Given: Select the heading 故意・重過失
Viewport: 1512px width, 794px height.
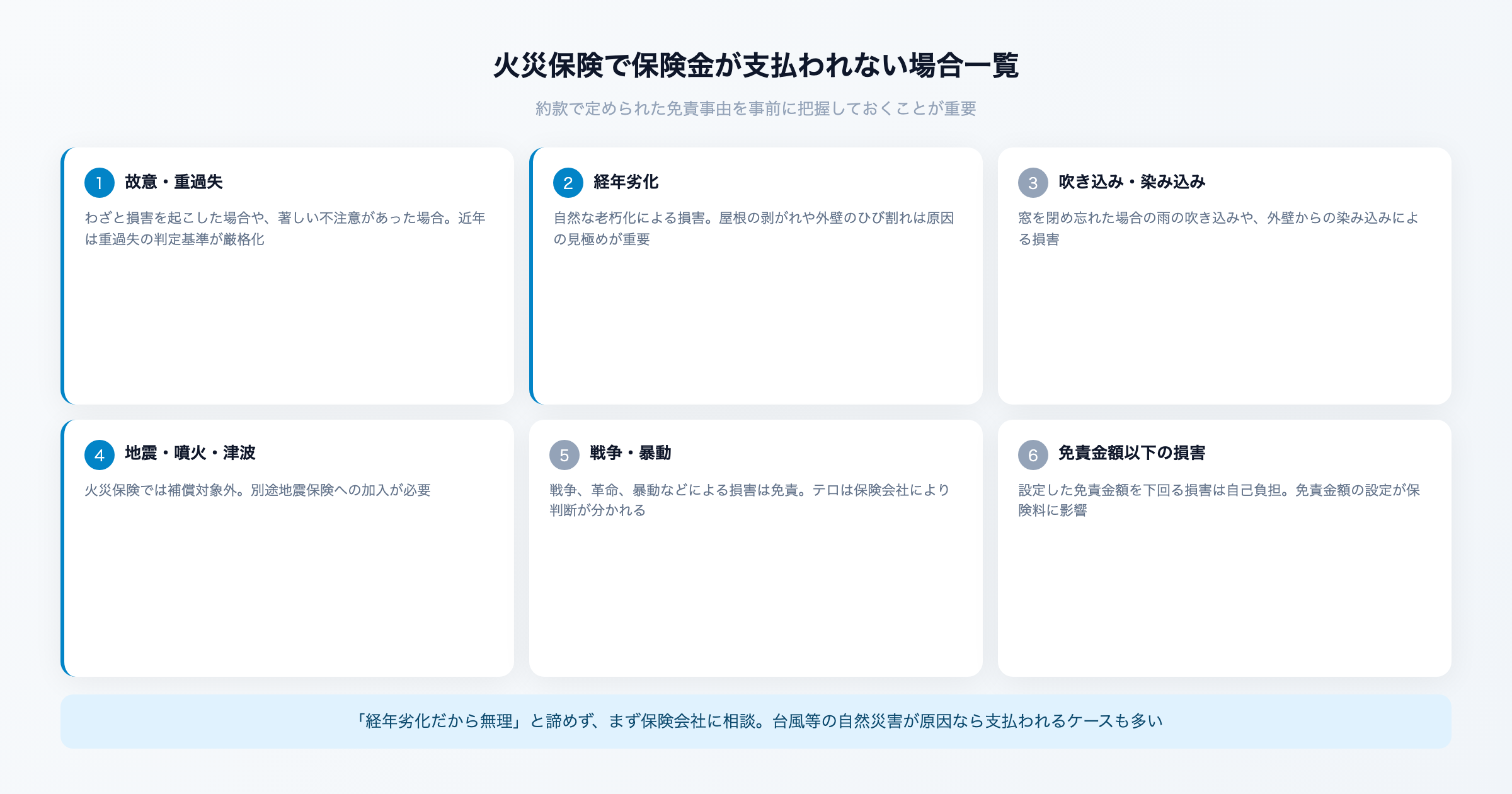Looking at the screenshot, I should (x=174, y=182).
